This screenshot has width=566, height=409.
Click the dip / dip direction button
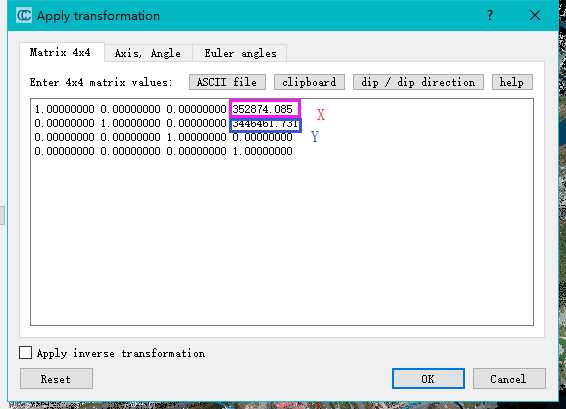[x=418, y=82]
